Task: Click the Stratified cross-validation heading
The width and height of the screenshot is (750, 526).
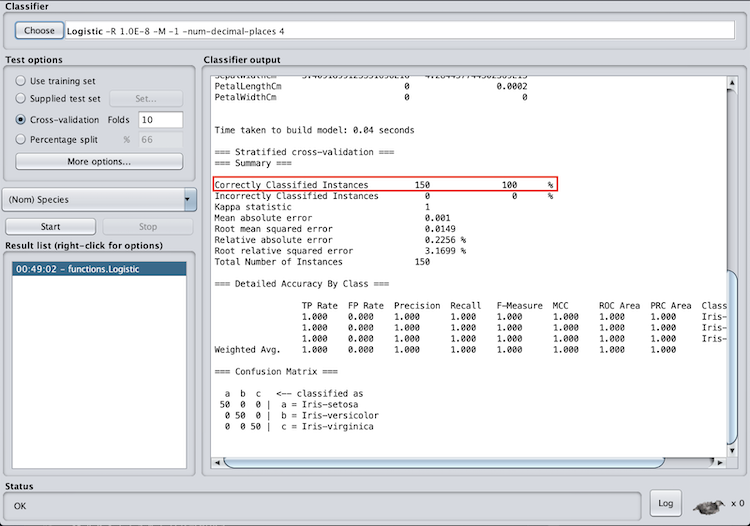Action: (x=304, y=152)
